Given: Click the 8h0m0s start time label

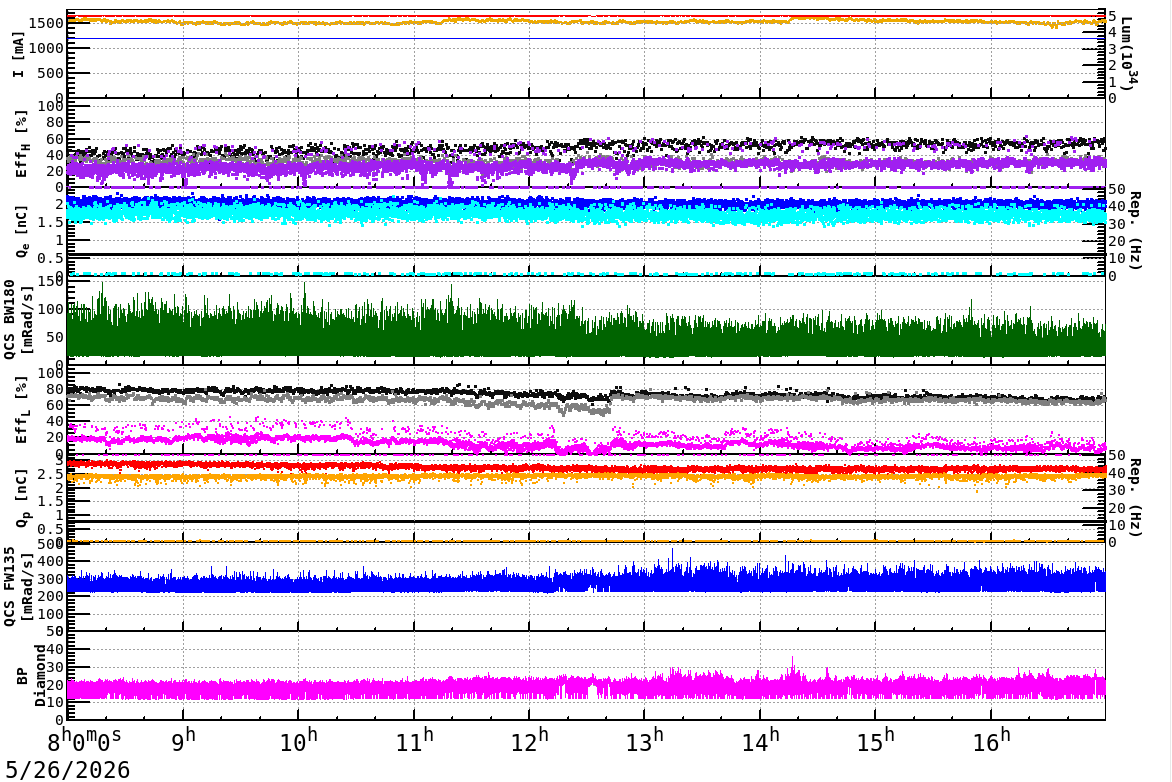Looking at the screenshot, I should click(x=84, y=740).
